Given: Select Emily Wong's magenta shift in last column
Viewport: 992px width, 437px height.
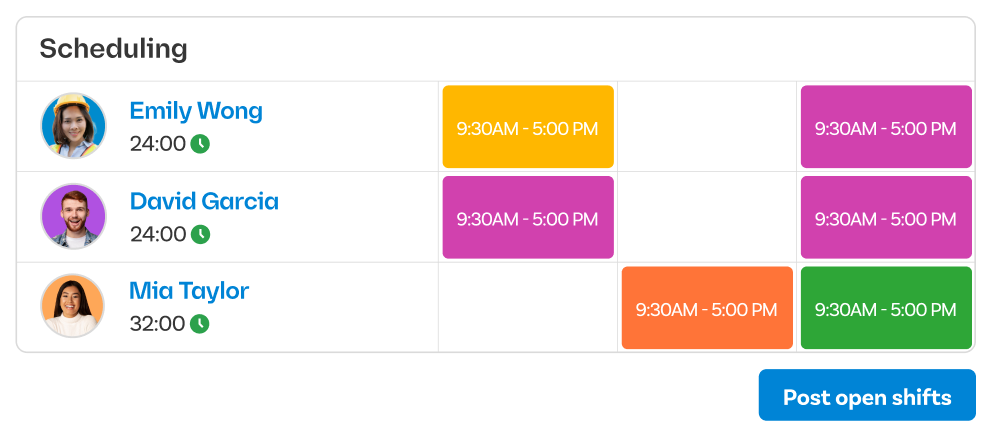Looking at the screenshot, I should coord(885,127).
